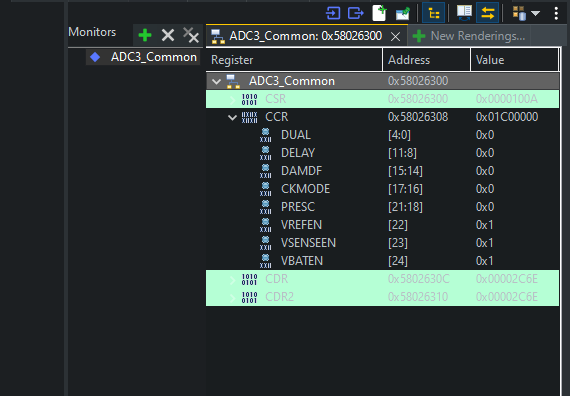Click the bitfield icon beside CKMODE
The image size is (570, 396).
click(x=266, y=189)
